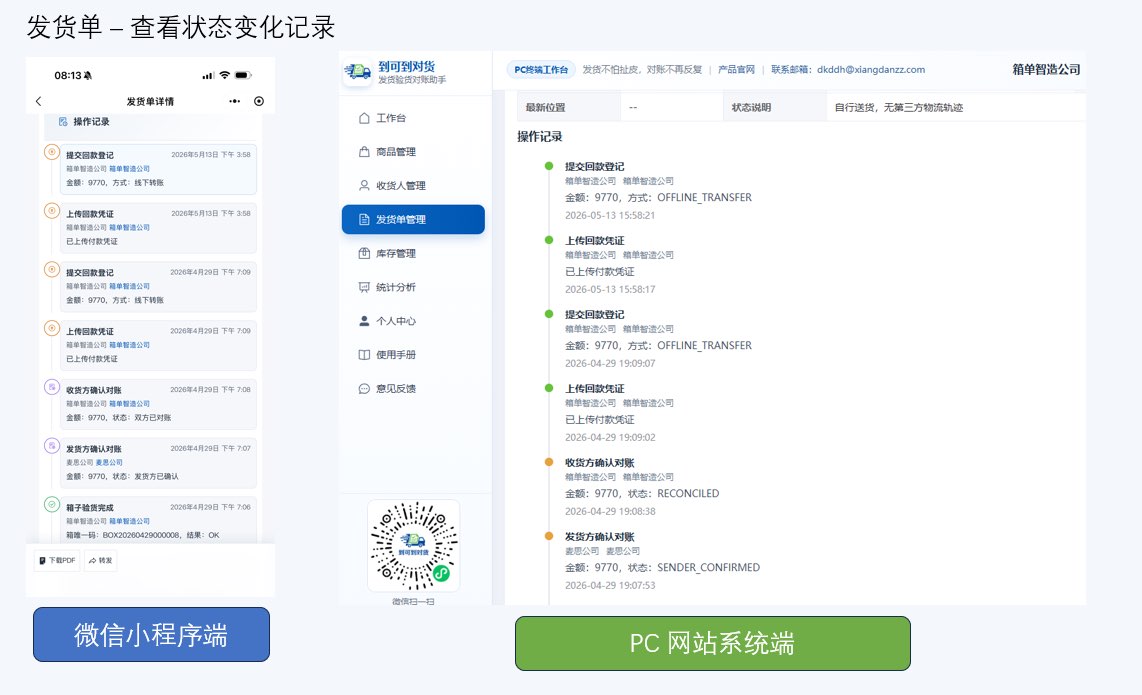1142x695 pixels.
Task: Click the 使用手册 book icon
Action: (x=364, y=355)
